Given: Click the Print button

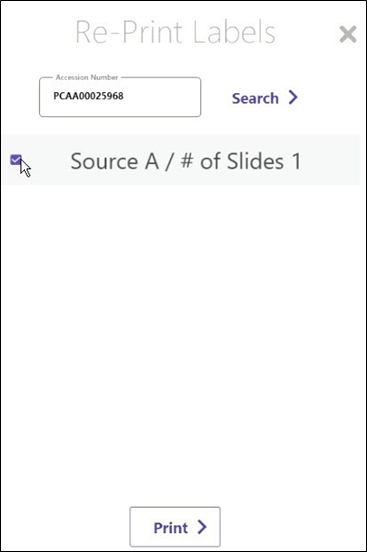Looking at the screenshot, I should click(x=175, y=527).
